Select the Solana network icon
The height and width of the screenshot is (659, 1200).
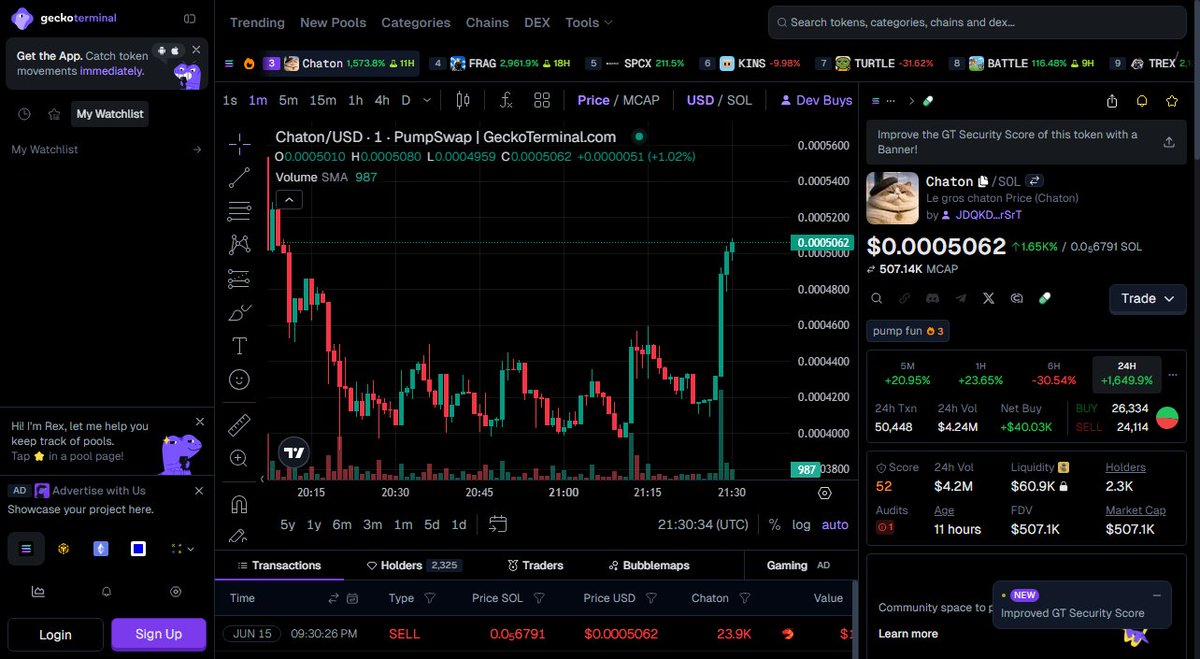26,548
